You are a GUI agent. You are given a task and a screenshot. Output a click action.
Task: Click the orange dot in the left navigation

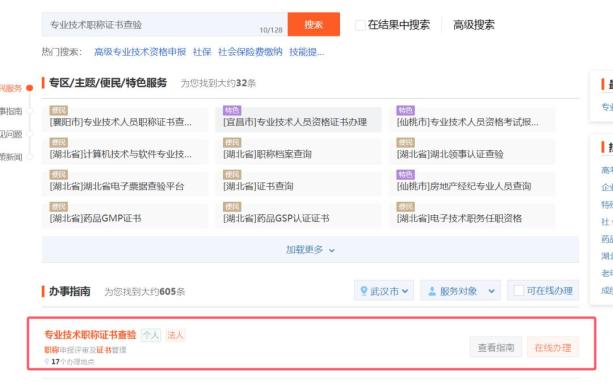[x=29, y=88]
